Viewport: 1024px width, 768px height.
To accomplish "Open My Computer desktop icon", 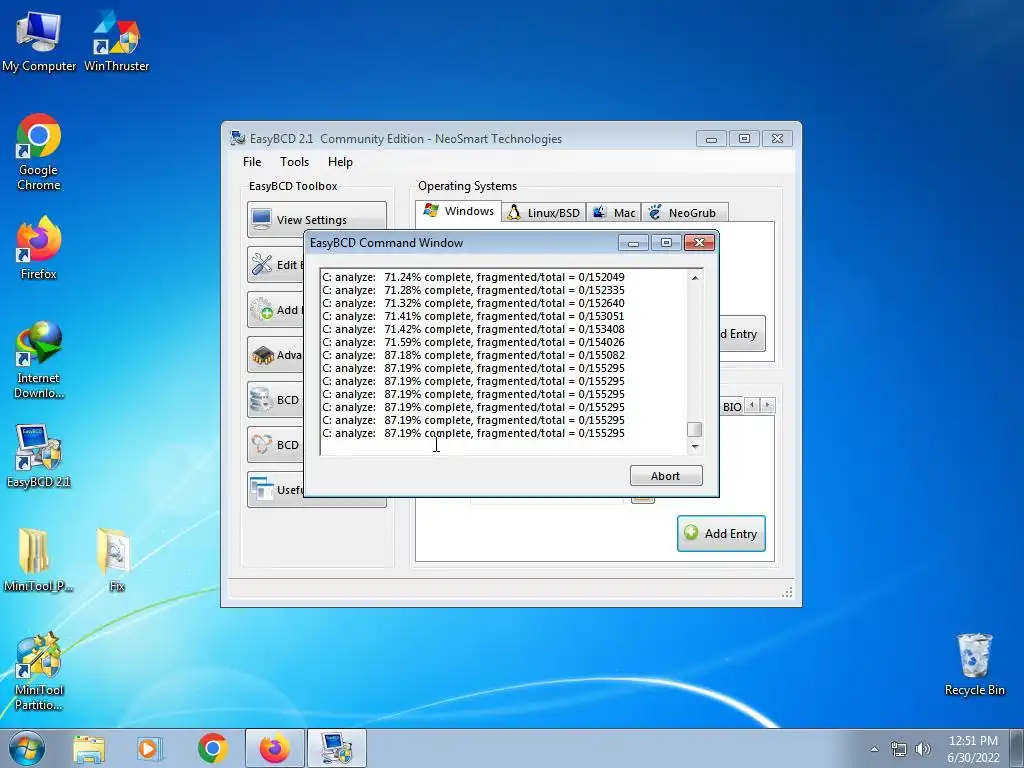I will [39, 40].
